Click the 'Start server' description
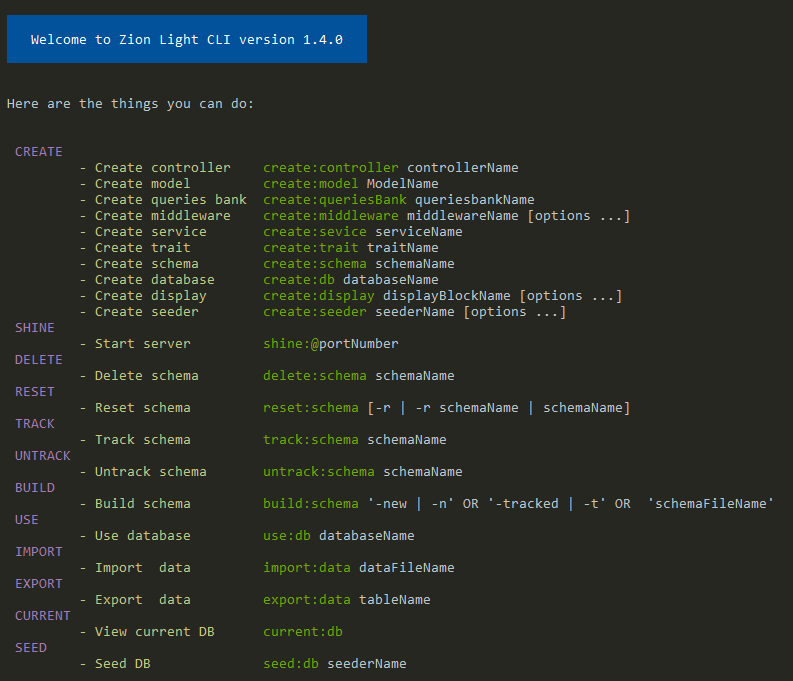Image resolution: width=793 pixels, height=681 pixels. click(143, 344)
